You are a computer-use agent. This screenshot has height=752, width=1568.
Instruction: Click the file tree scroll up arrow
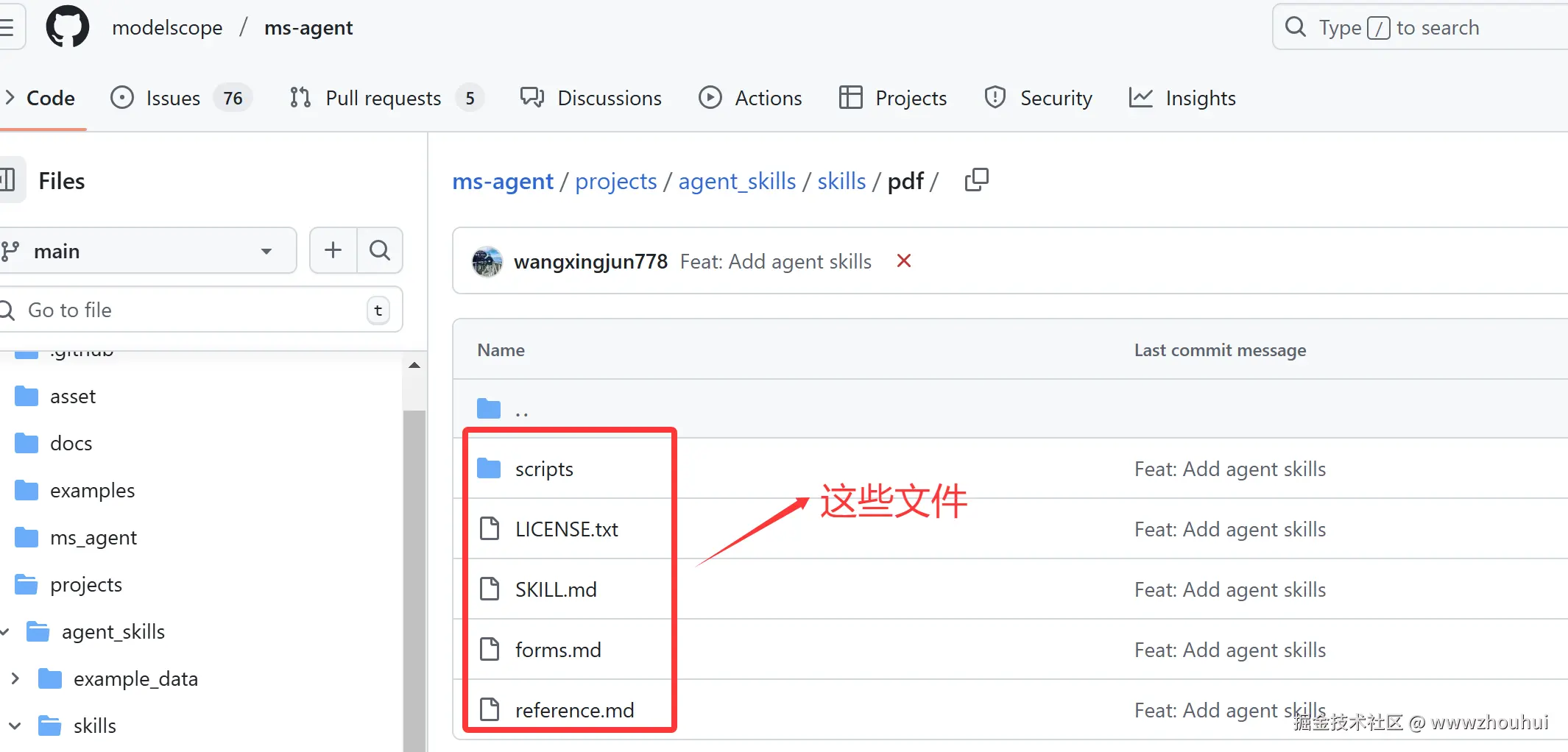click(x=414, y=365)
